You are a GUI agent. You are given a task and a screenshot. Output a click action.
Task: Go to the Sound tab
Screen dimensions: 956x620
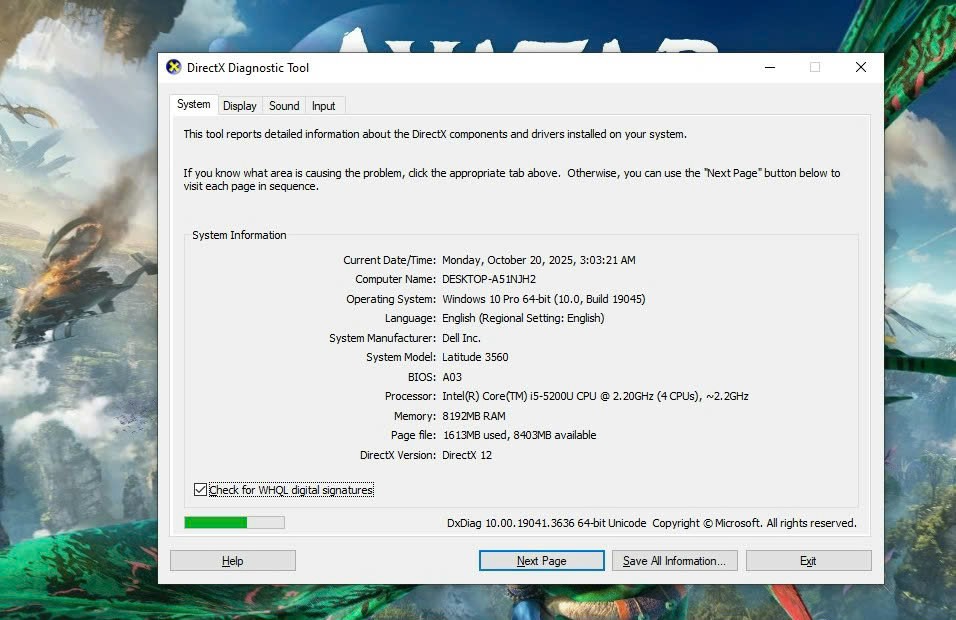pyautogui.click(x=284, y=106)
